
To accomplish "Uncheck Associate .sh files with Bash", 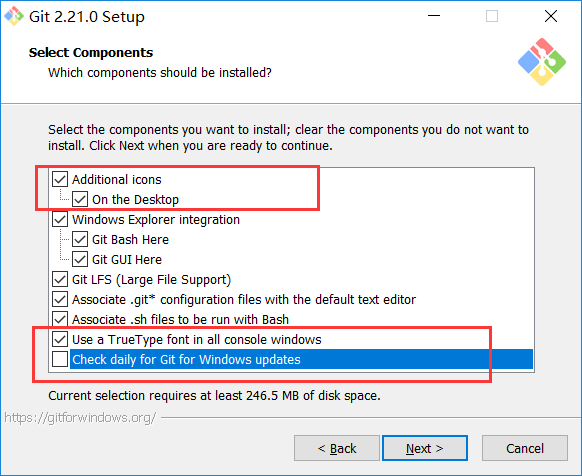I will [x=60, y=319].
